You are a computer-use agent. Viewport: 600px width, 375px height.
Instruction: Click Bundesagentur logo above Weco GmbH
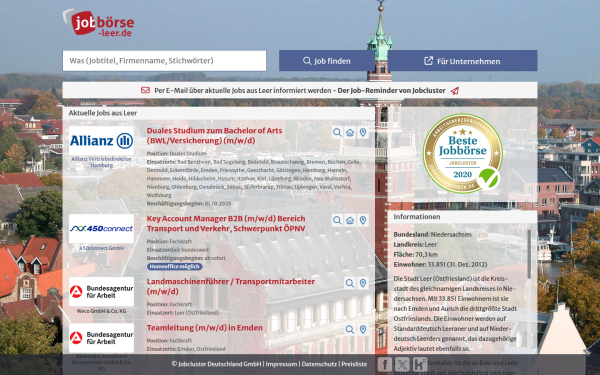pyautogui.click(x=101, y=292)
